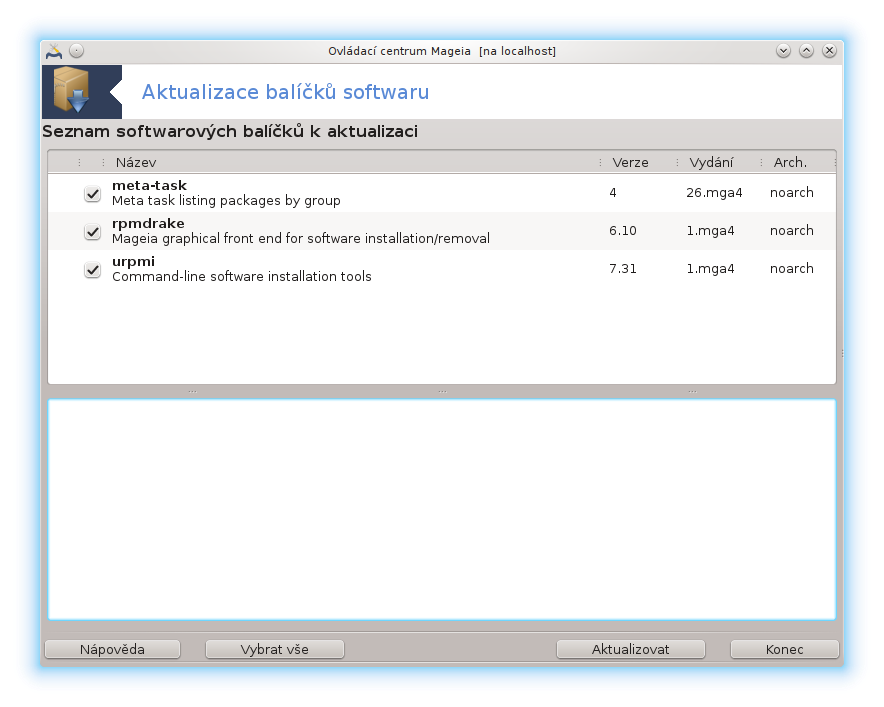Click the Nápověda help button

[x=112, y=649]
